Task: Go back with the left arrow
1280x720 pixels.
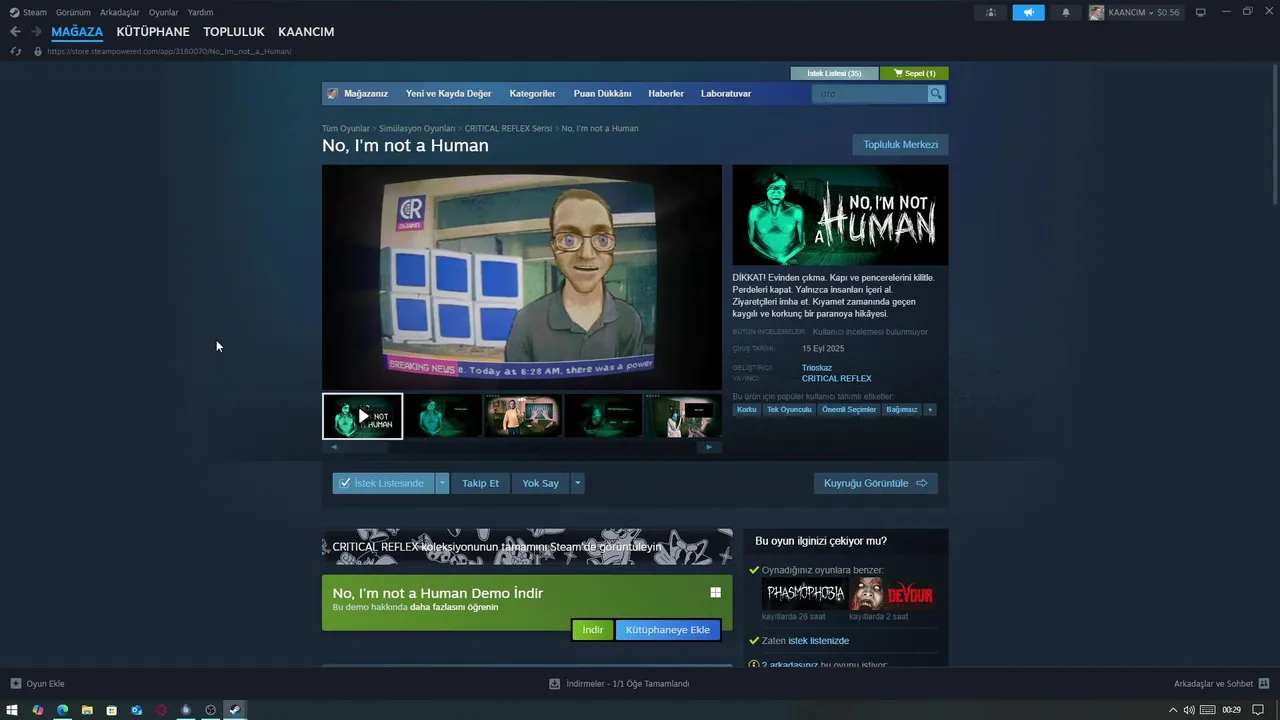Action: (15, 32)
